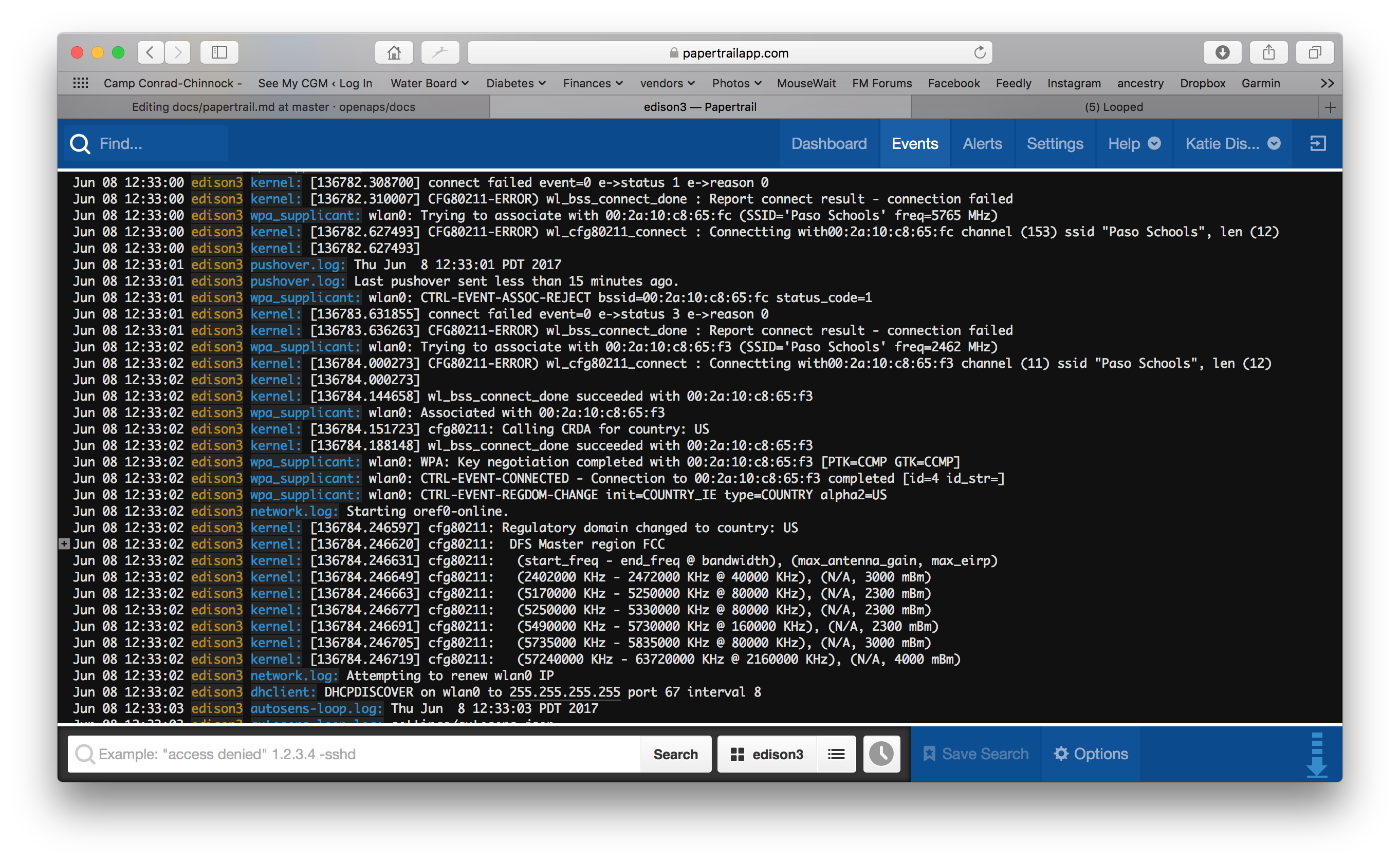Click network.log link on Starting oref0-online line
This screenshot has height=864, width=1400.
tap(294, 512)
